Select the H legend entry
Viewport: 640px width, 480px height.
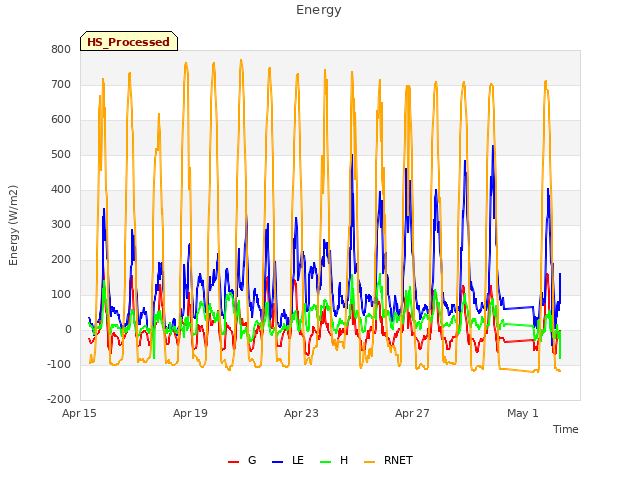coord(334,460)
